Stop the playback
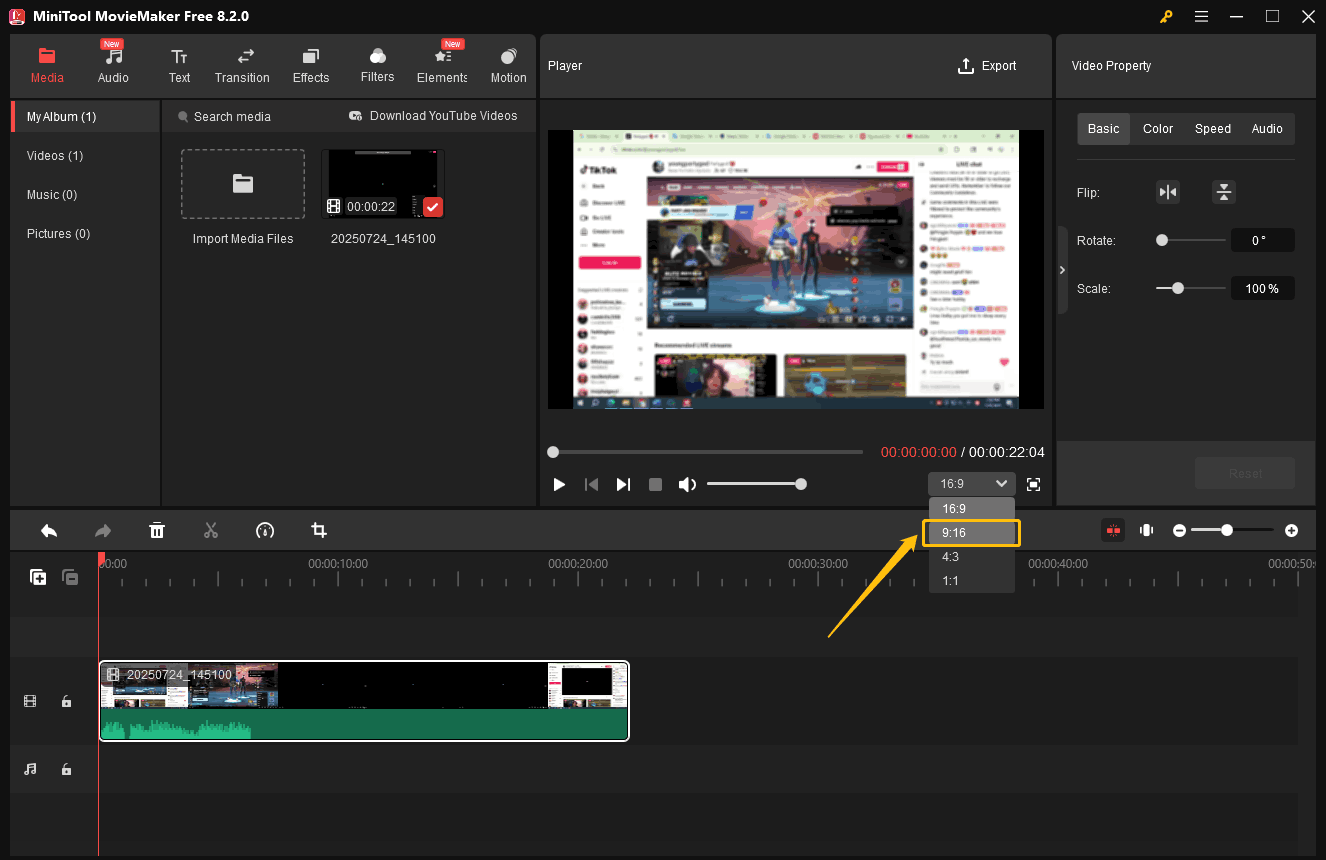The image size is (1326, 860). pos(655,484)
